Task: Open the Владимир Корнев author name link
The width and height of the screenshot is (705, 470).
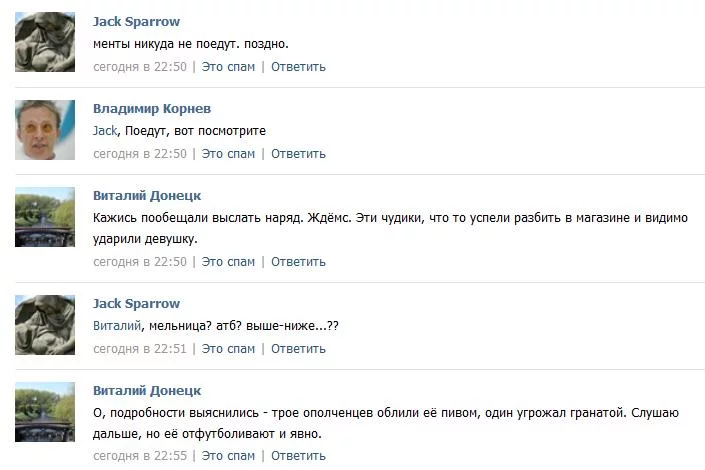Action: [x=152, y=108]
